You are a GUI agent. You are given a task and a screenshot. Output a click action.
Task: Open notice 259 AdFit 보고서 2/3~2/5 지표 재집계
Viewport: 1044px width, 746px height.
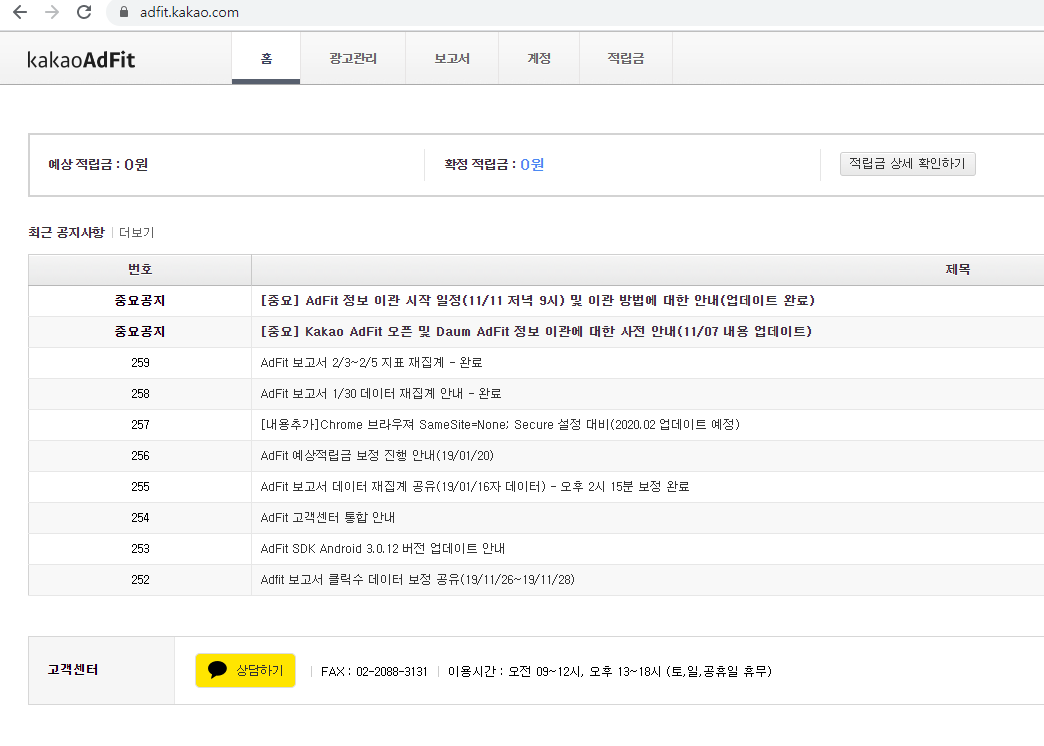[x=372, y=363]
